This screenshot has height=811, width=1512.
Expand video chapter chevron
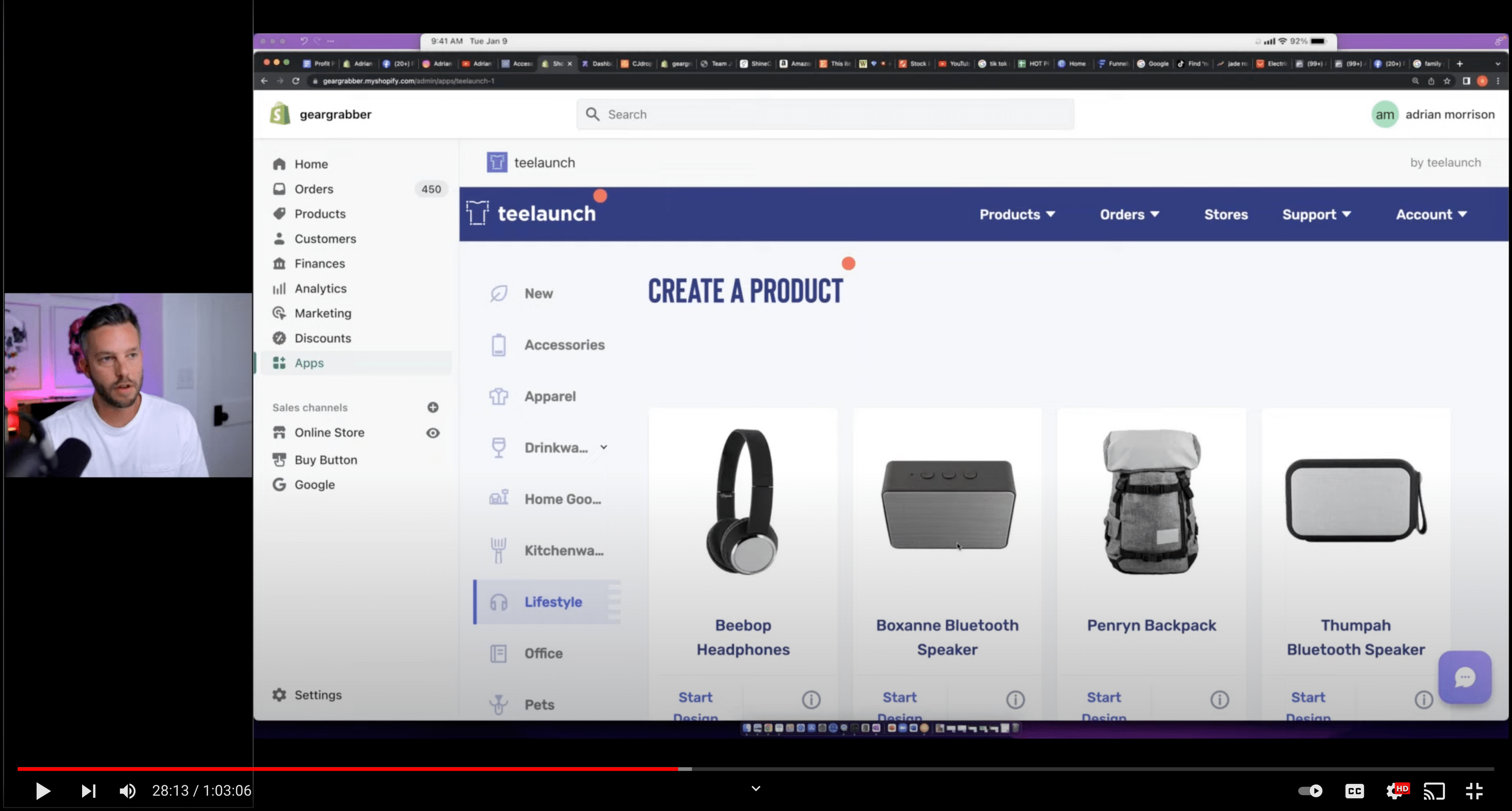[756, 789]
